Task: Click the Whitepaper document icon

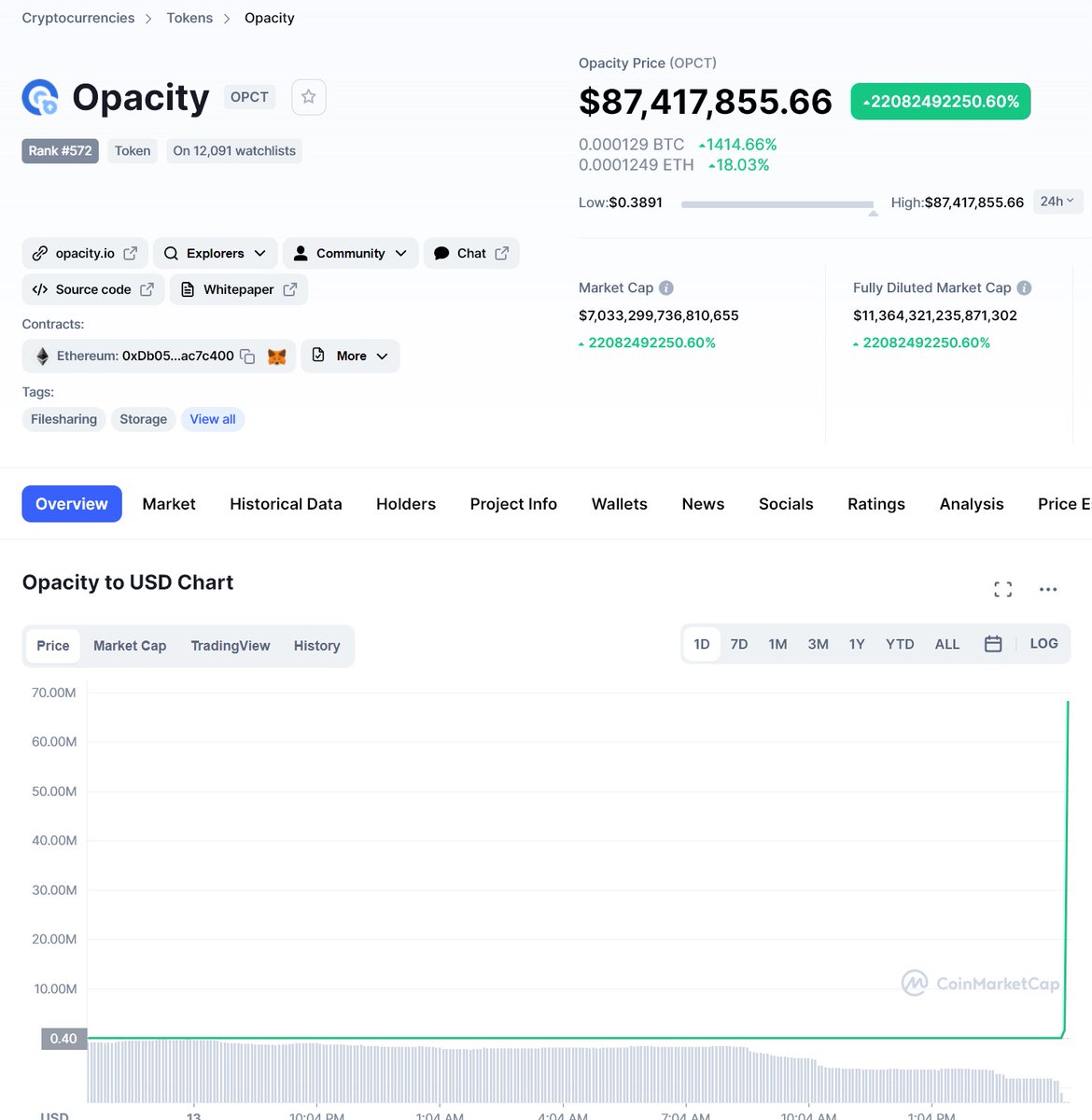Action: point(188,289)
